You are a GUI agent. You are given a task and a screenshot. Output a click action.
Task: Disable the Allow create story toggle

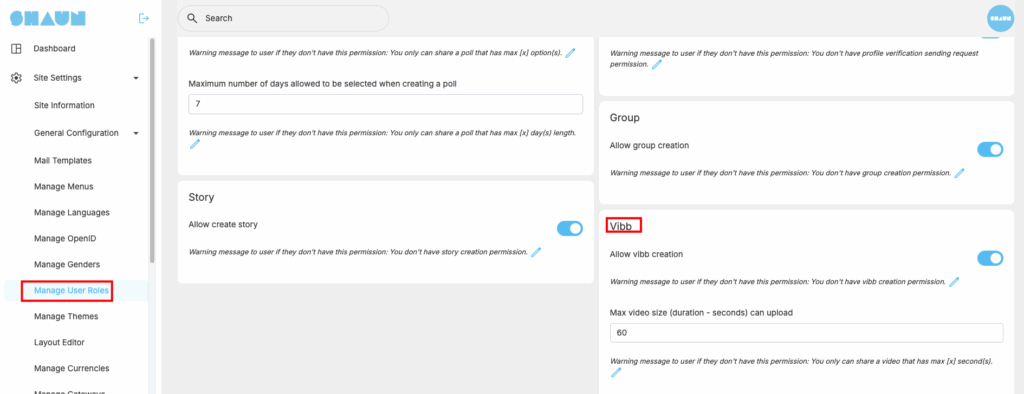[569, 228]
